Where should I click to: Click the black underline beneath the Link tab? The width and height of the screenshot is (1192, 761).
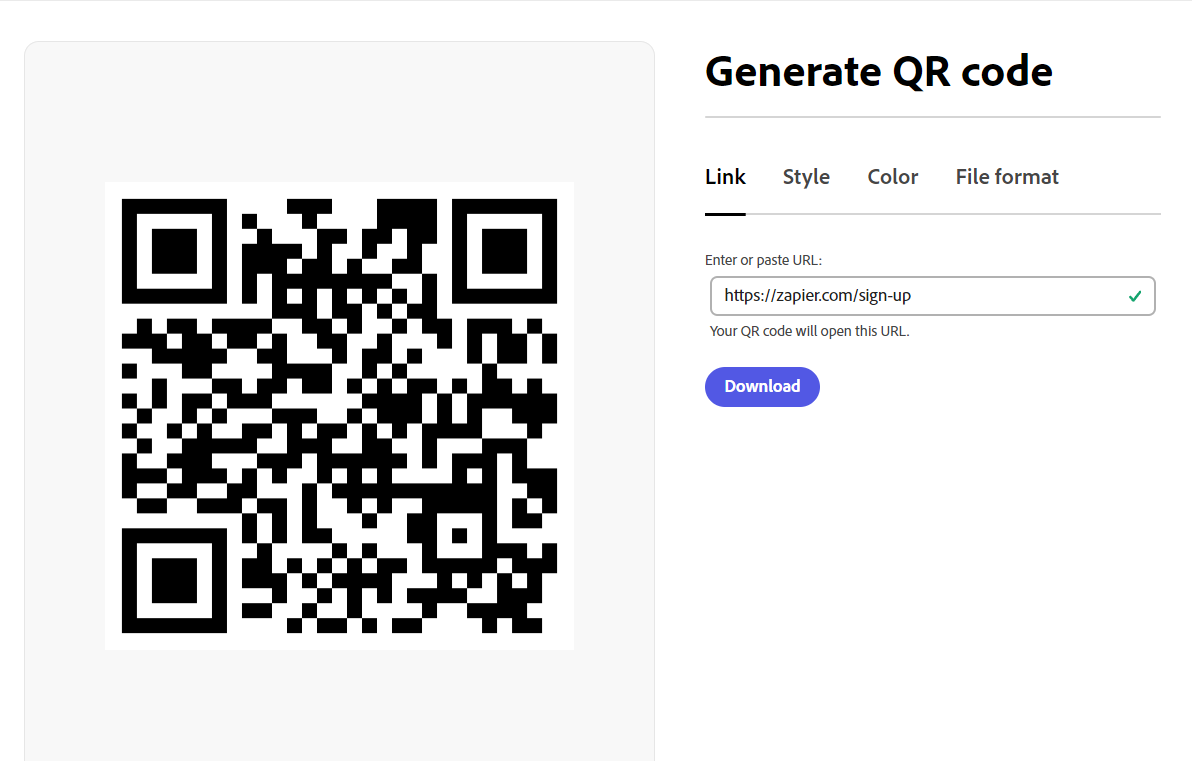tap(725, 214)
